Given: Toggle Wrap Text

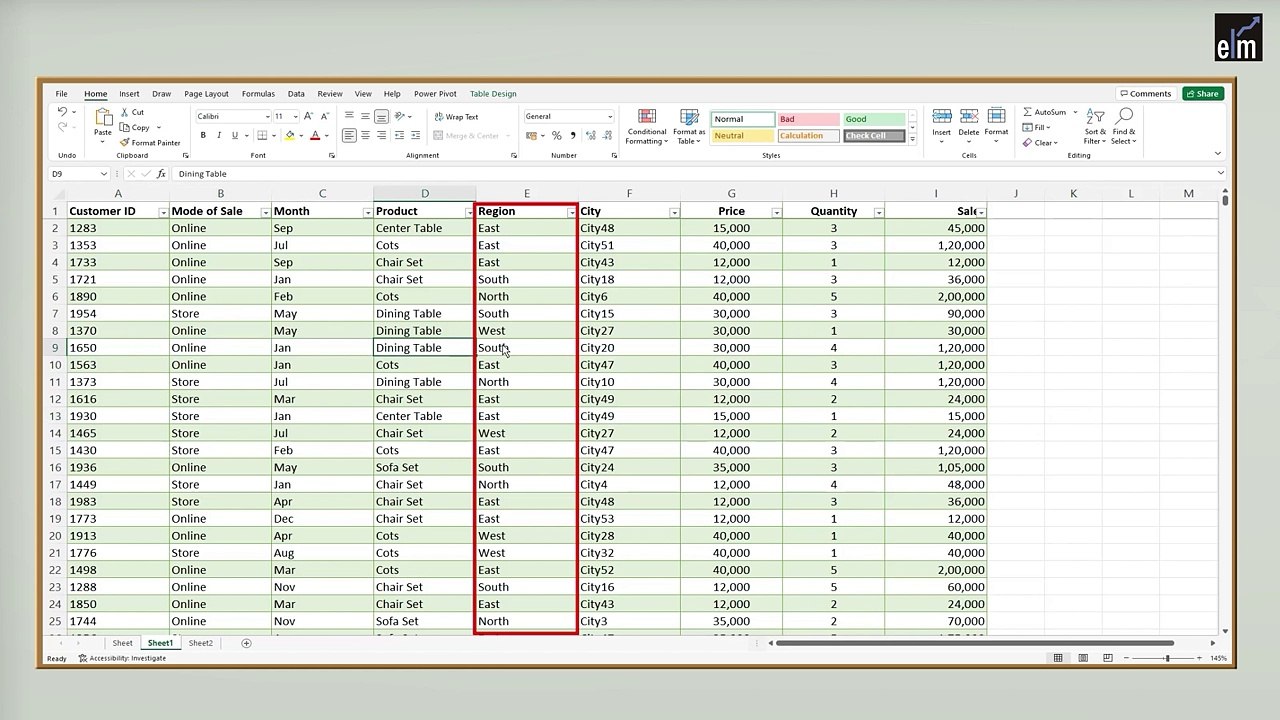Looking at the screenshot, I should click(x=456, y=117).
